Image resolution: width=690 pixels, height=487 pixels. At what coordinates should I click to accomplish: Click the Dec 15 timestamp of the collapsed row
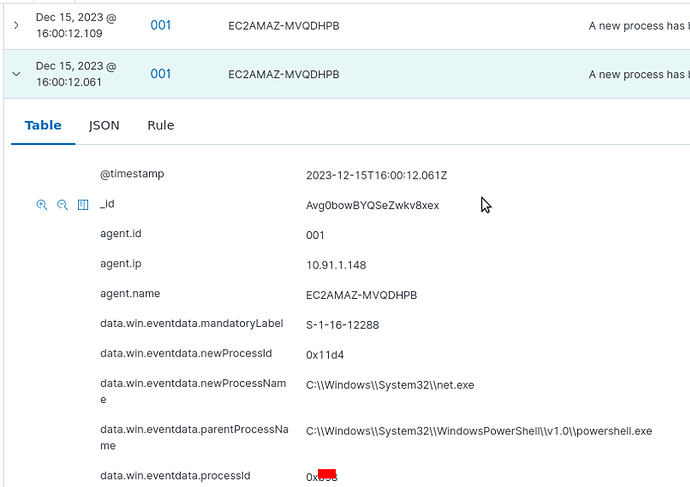point(76,24)
